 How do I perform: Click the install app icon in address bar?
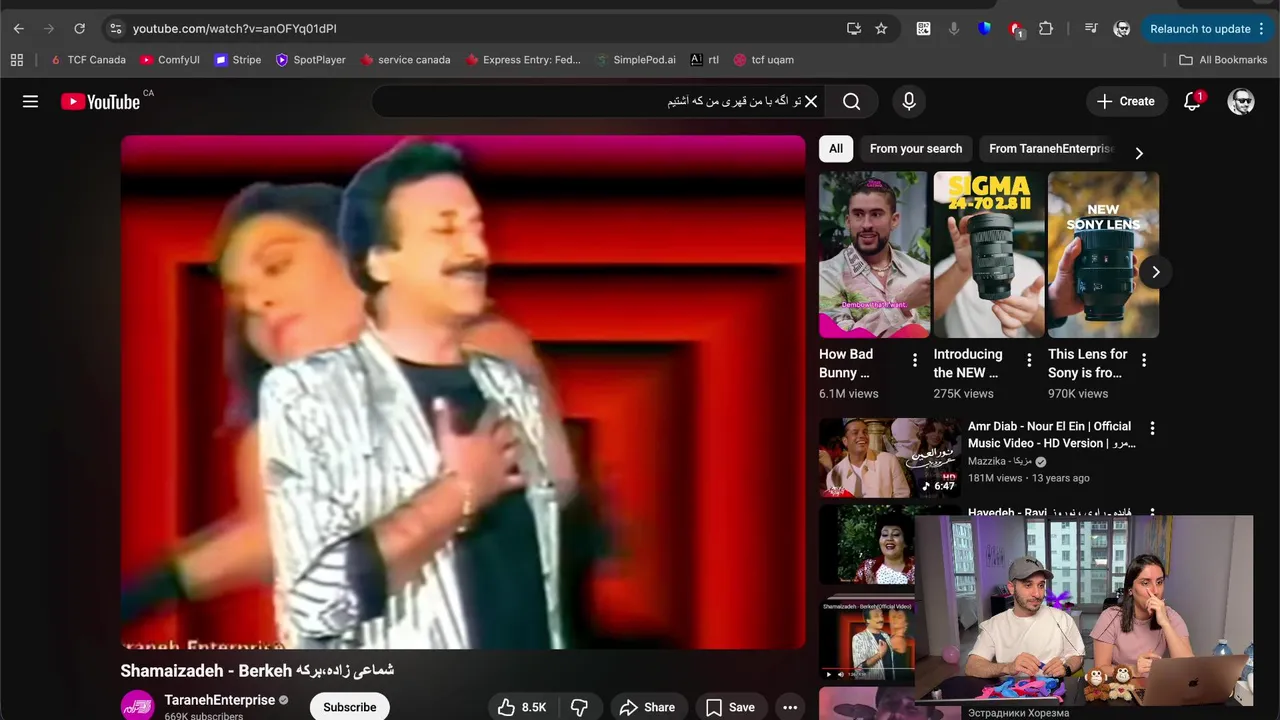pos(853,29)
